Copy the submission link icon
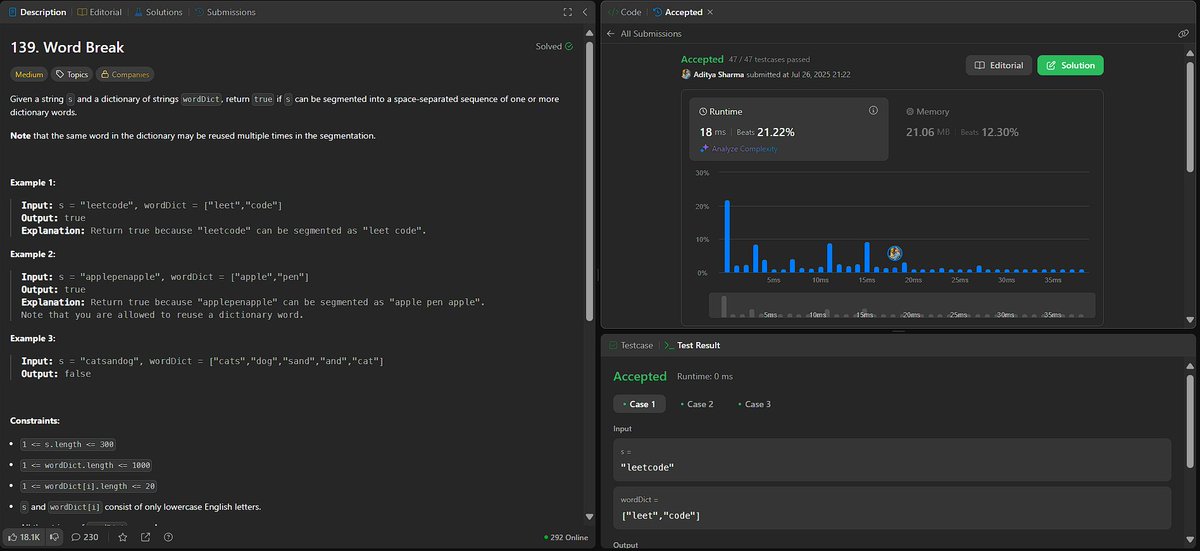This screenshot has height=551, width=1200. 1183,33
